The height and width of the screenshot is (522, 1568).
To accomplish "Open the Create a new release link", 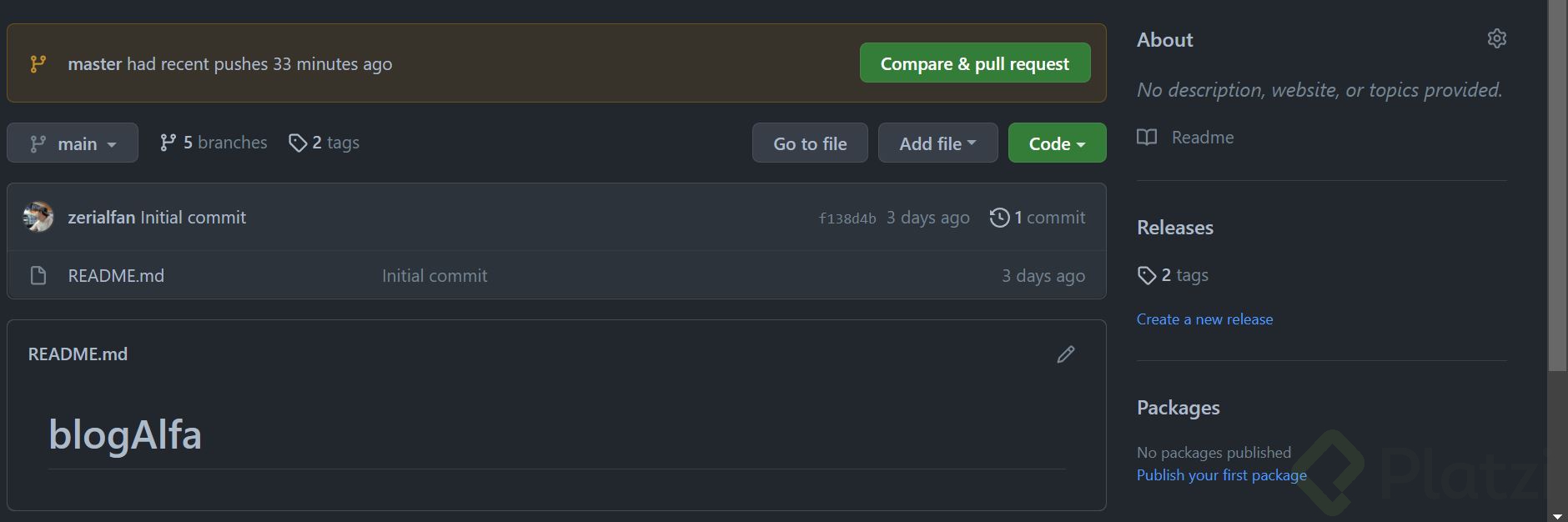I will [1204, 319].
